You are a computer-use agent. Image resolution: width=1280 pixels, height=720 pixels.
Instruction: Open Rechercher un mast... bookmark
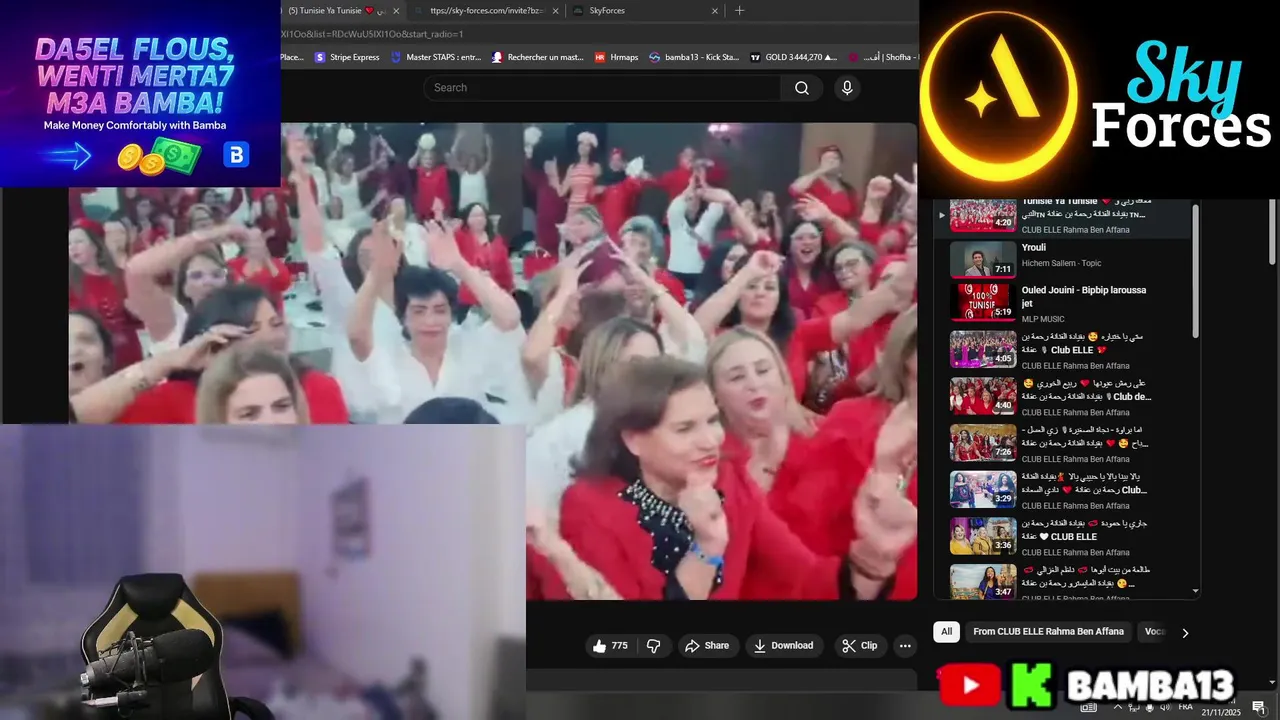[x=538, y=57]
